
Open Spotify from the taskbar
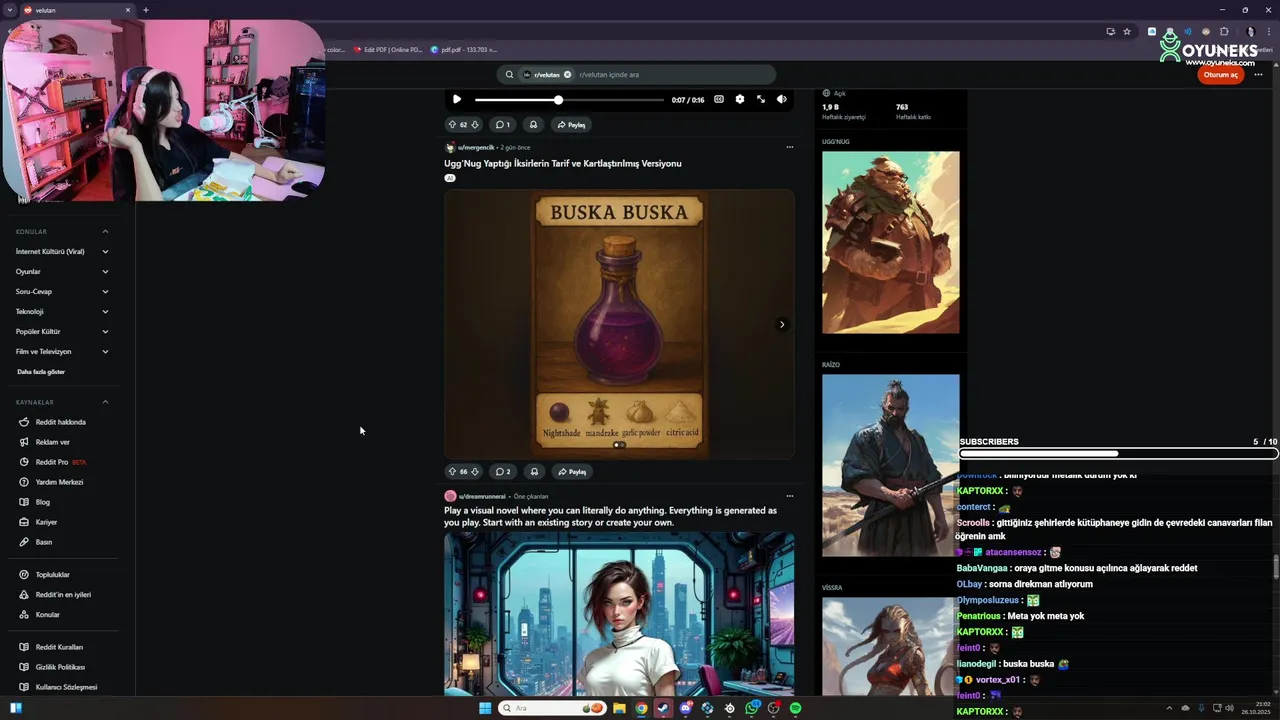[x=796, y=708]
